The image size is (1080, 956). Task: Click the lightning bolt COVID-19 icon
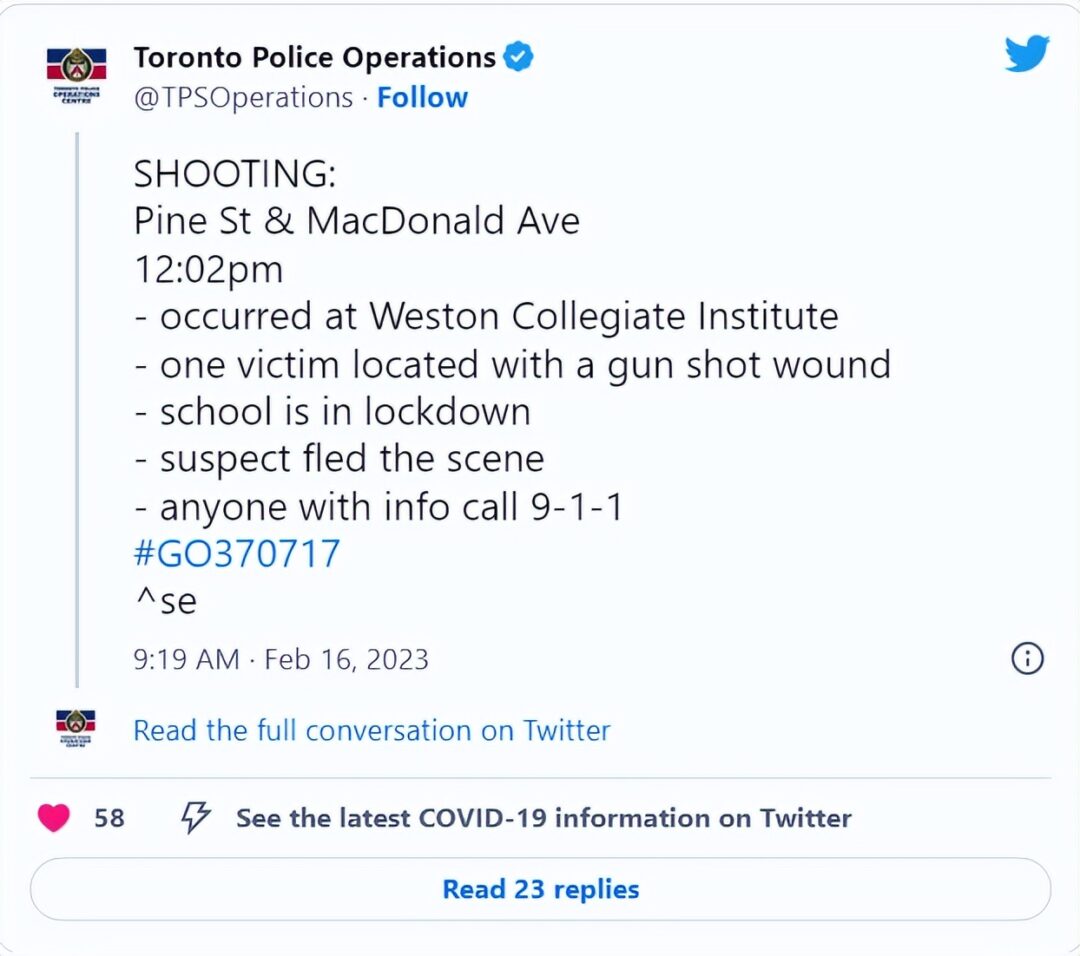coord(196,818)
